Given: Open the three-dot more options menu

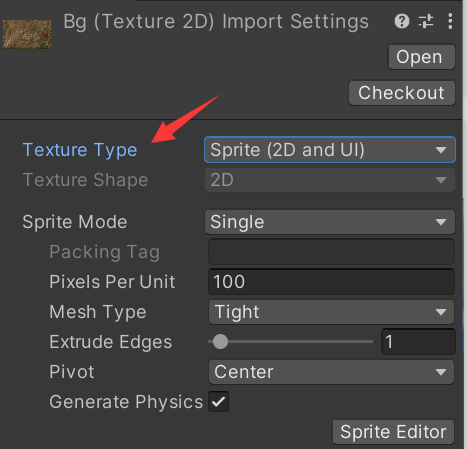Looking at the screenshot, I should click(x=450, y=21).
